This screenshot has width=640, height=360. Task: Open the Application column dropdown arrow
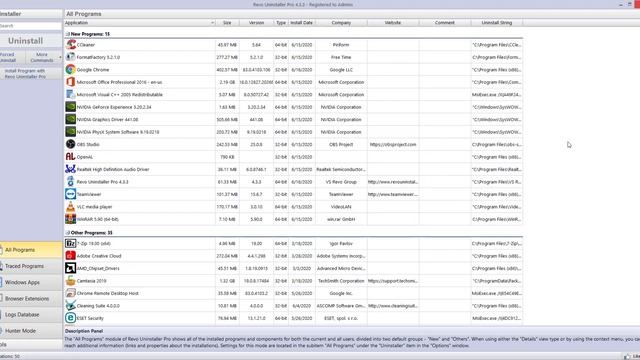click(x=212, y=23)
